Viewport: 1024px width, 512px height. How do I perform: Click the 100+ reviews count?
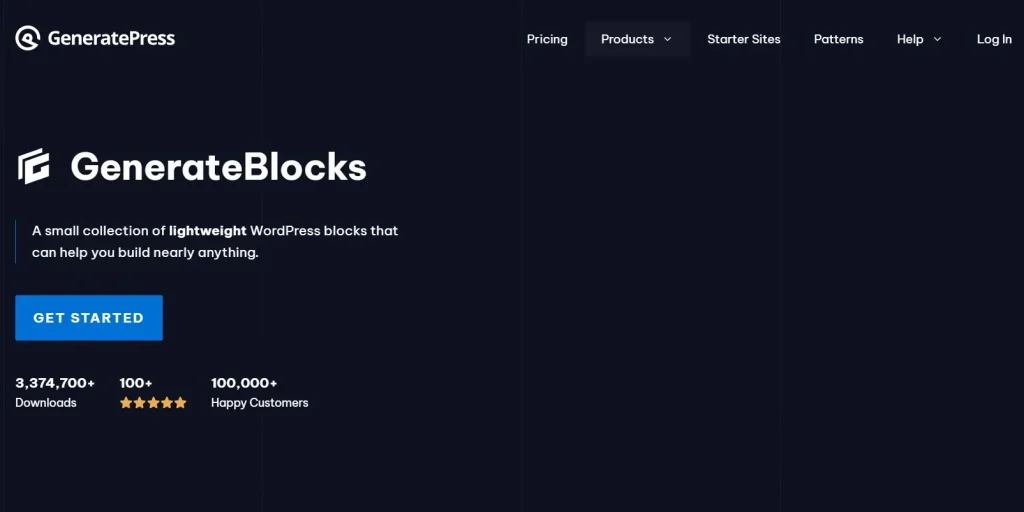136,383
